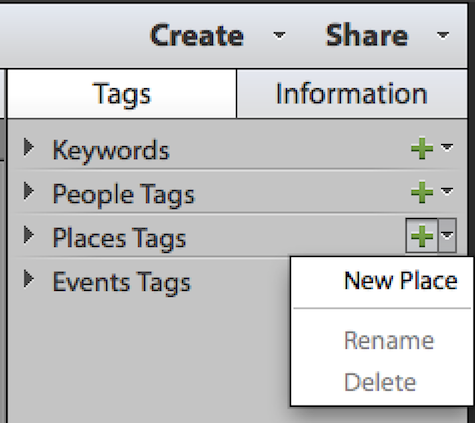The height and width of the screenshot is (423, 475).
Task: Expand the Keywords tree triangle
Action: click(29, 147)
